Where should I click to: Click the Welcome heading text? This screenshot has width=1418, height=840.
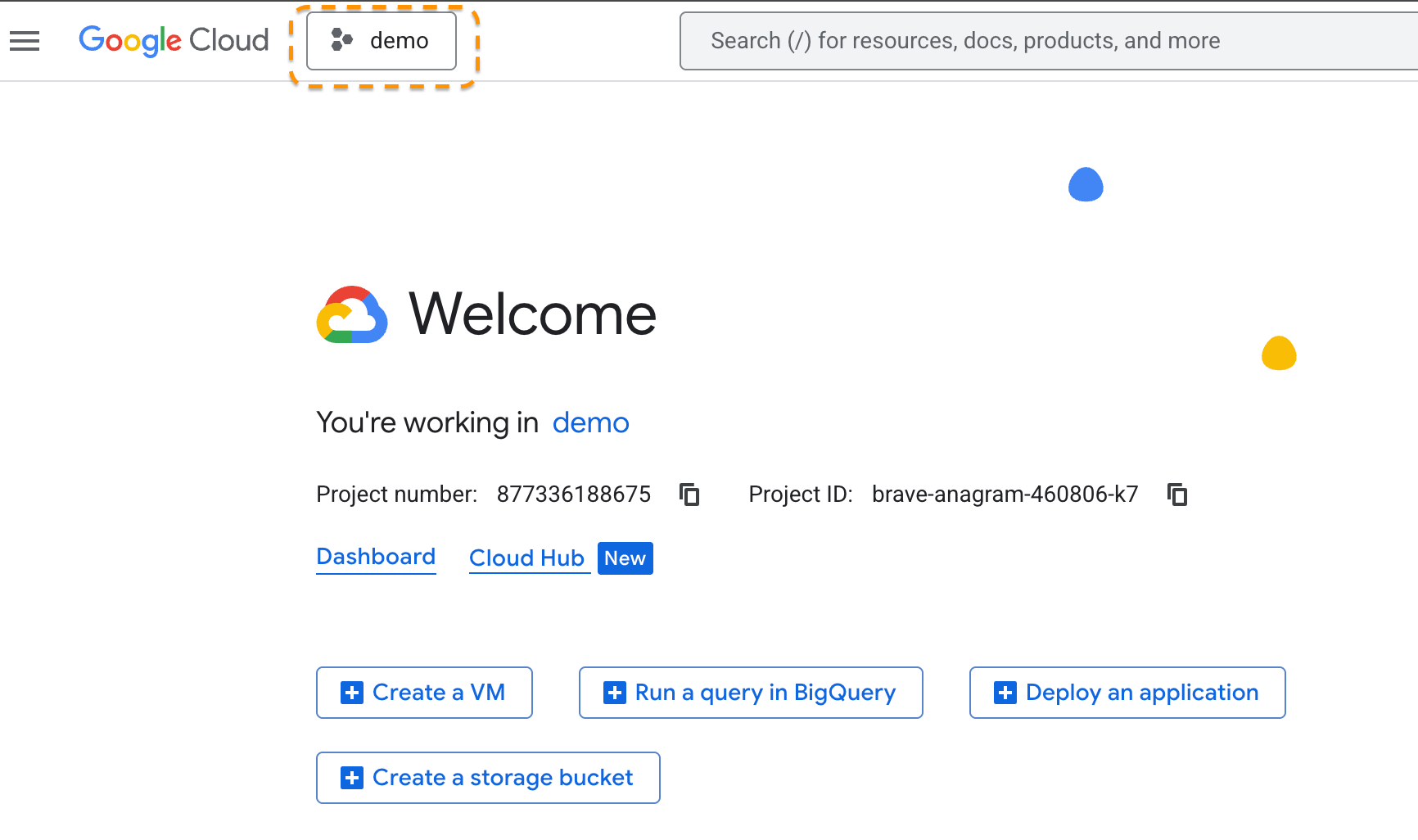tap(532, 314)
